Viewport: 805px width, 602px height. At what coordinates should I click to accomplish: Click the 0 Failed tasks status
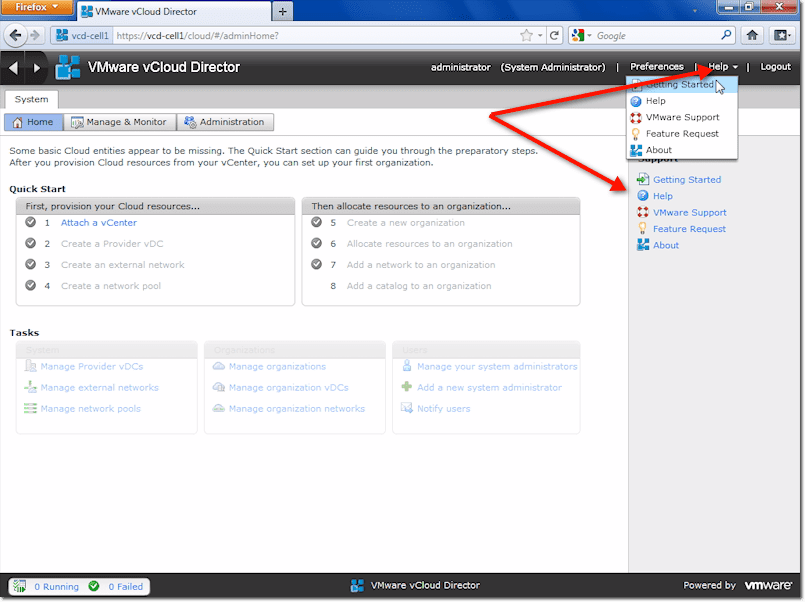click(x=125, y=587)
